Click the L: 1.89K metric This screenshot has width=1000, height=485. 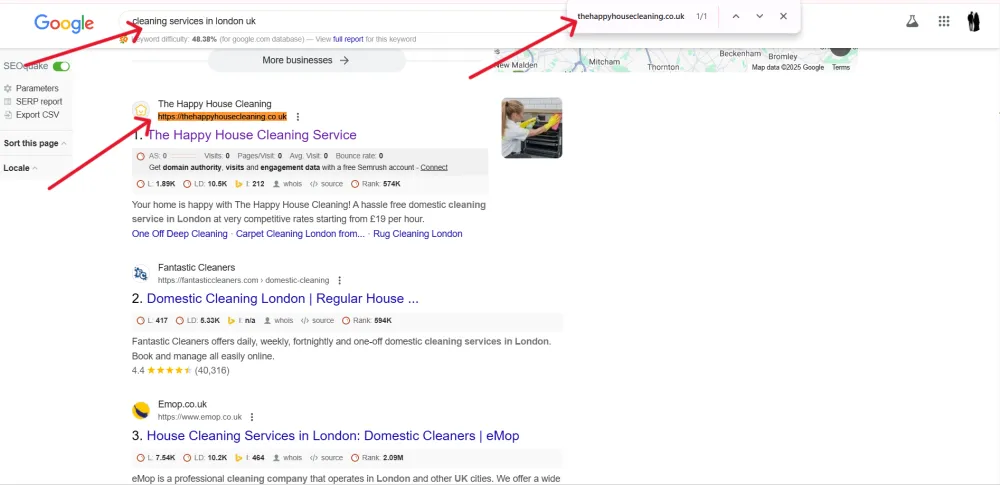156,184
